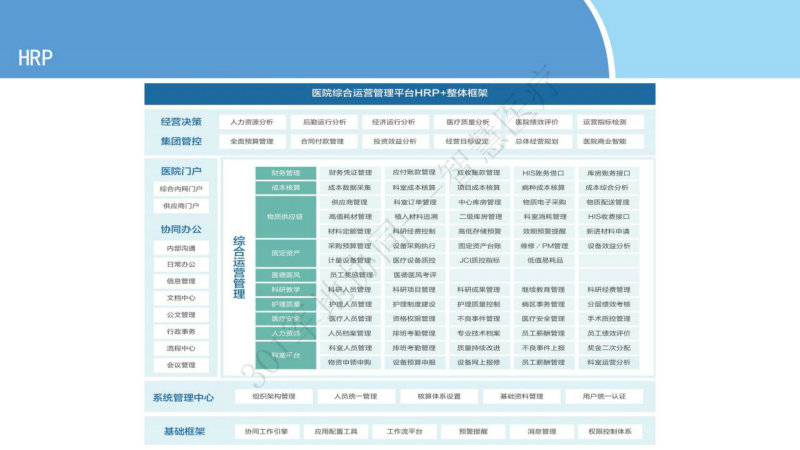Viewport: 800px width, 450px height.
Task: Select the 权限控制体系 box
Action: tap(610, 432)
